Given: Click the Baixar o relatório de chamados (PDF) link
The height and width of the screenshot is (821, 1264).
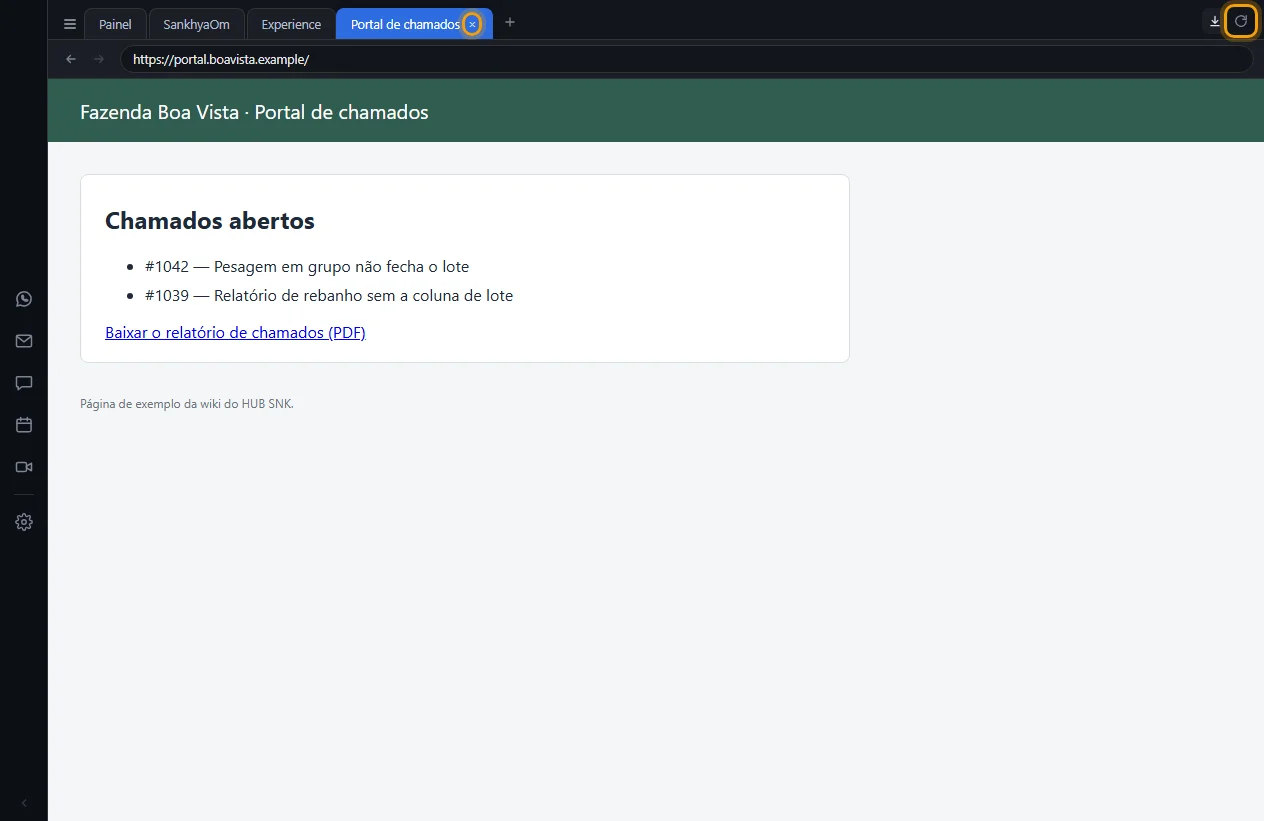Looking at the screenshot, I should tap(235, 332).
